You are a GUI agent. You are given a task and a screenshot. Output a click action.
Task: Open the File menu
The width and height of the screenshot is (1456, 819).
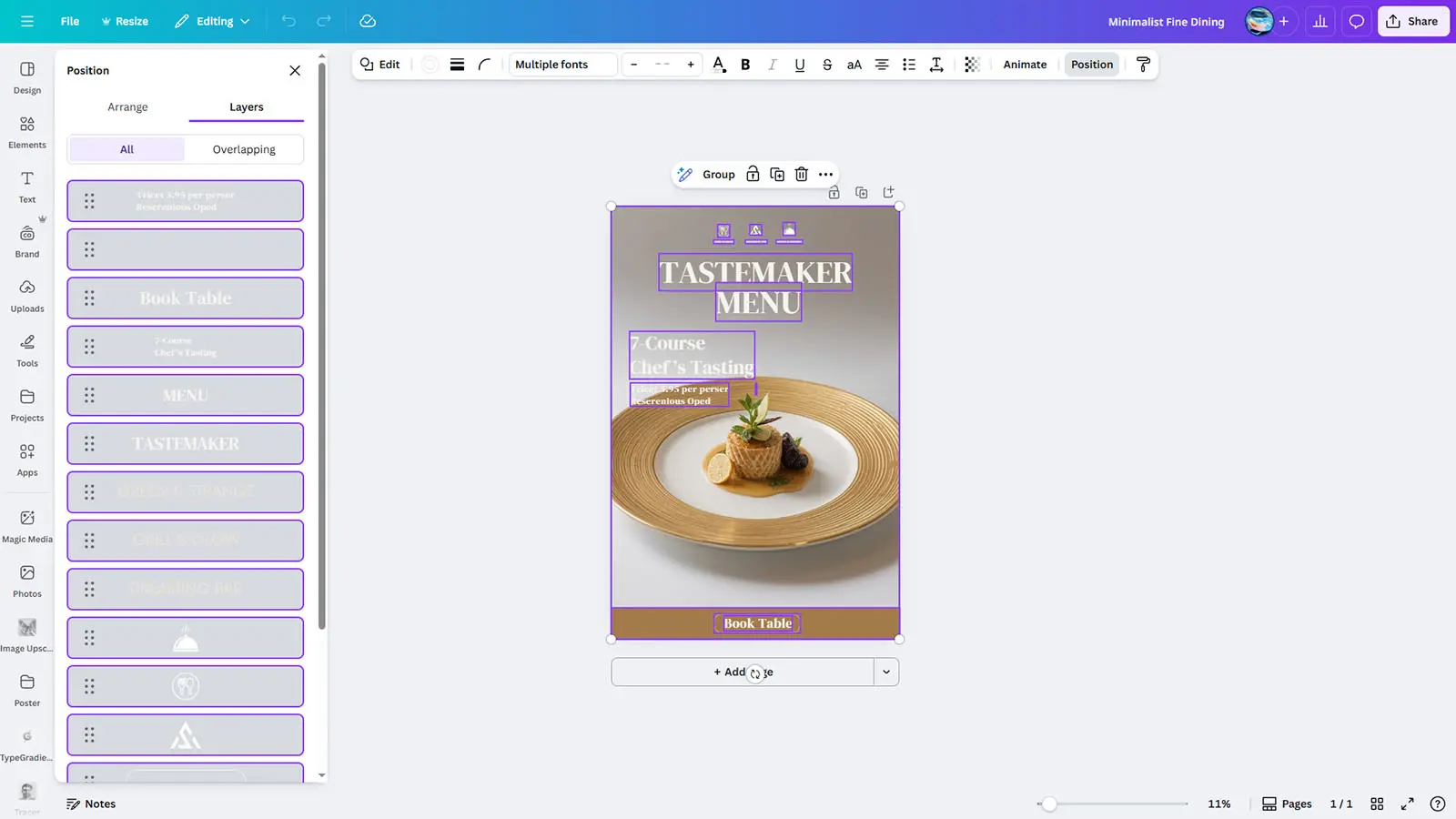point(70,21)
